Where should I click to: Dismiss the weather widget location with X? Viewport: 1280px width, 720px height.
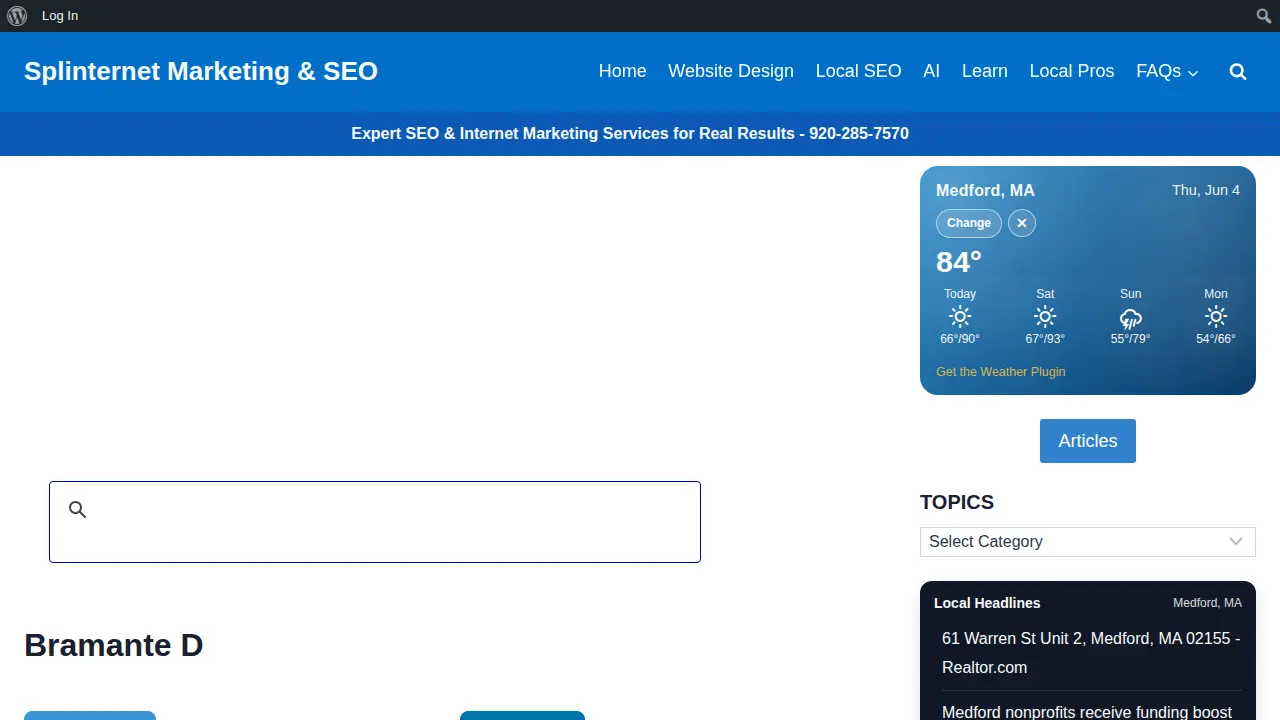(x=1022, y=223)
